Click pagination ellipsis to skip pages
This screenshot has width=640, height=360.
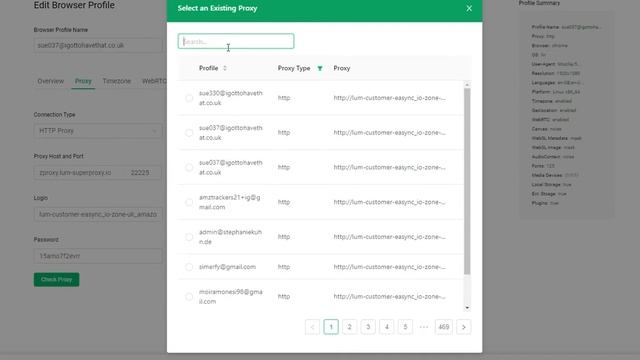424,327
